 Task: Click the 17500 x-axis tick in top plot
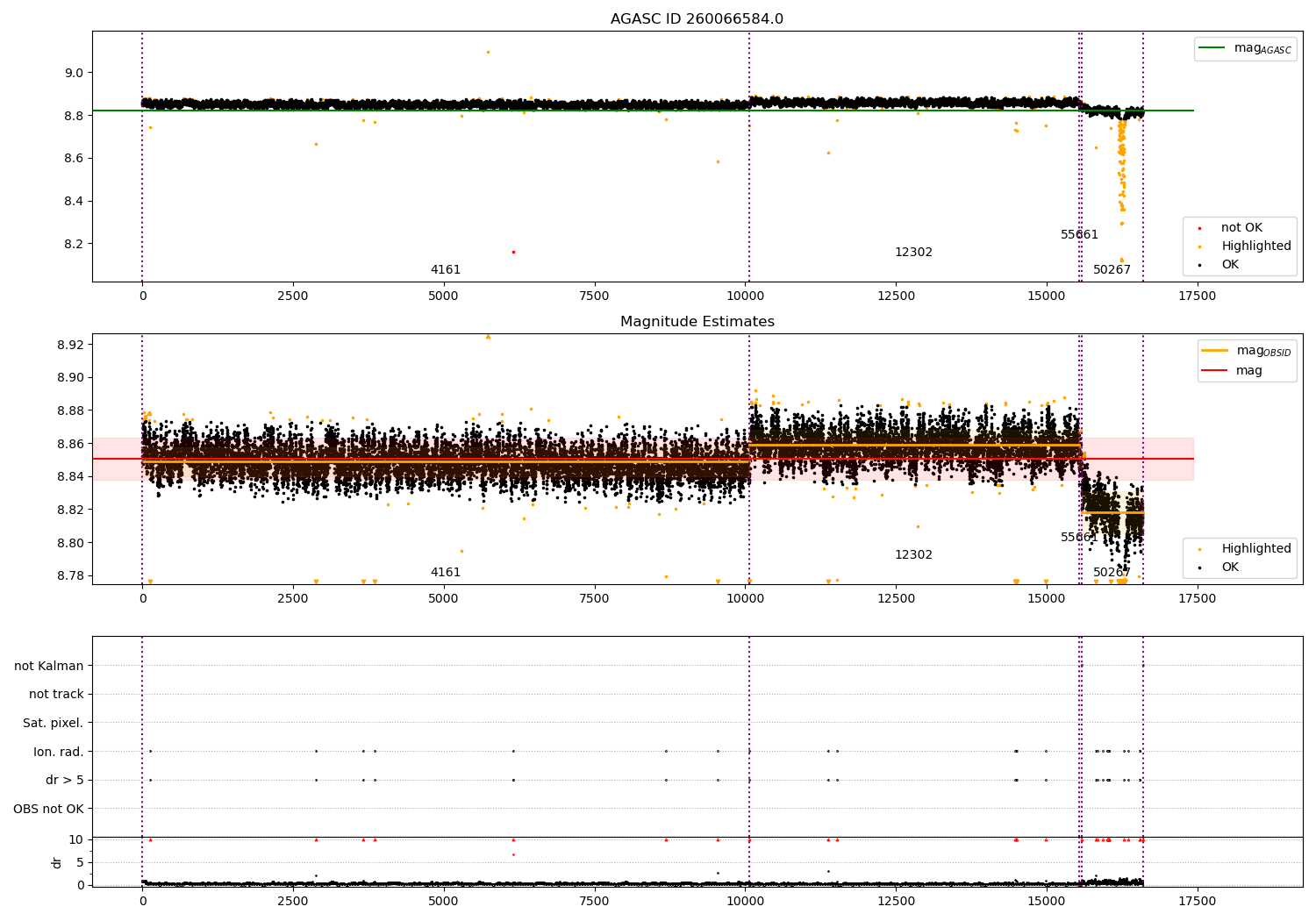[x=1197, y=296]
